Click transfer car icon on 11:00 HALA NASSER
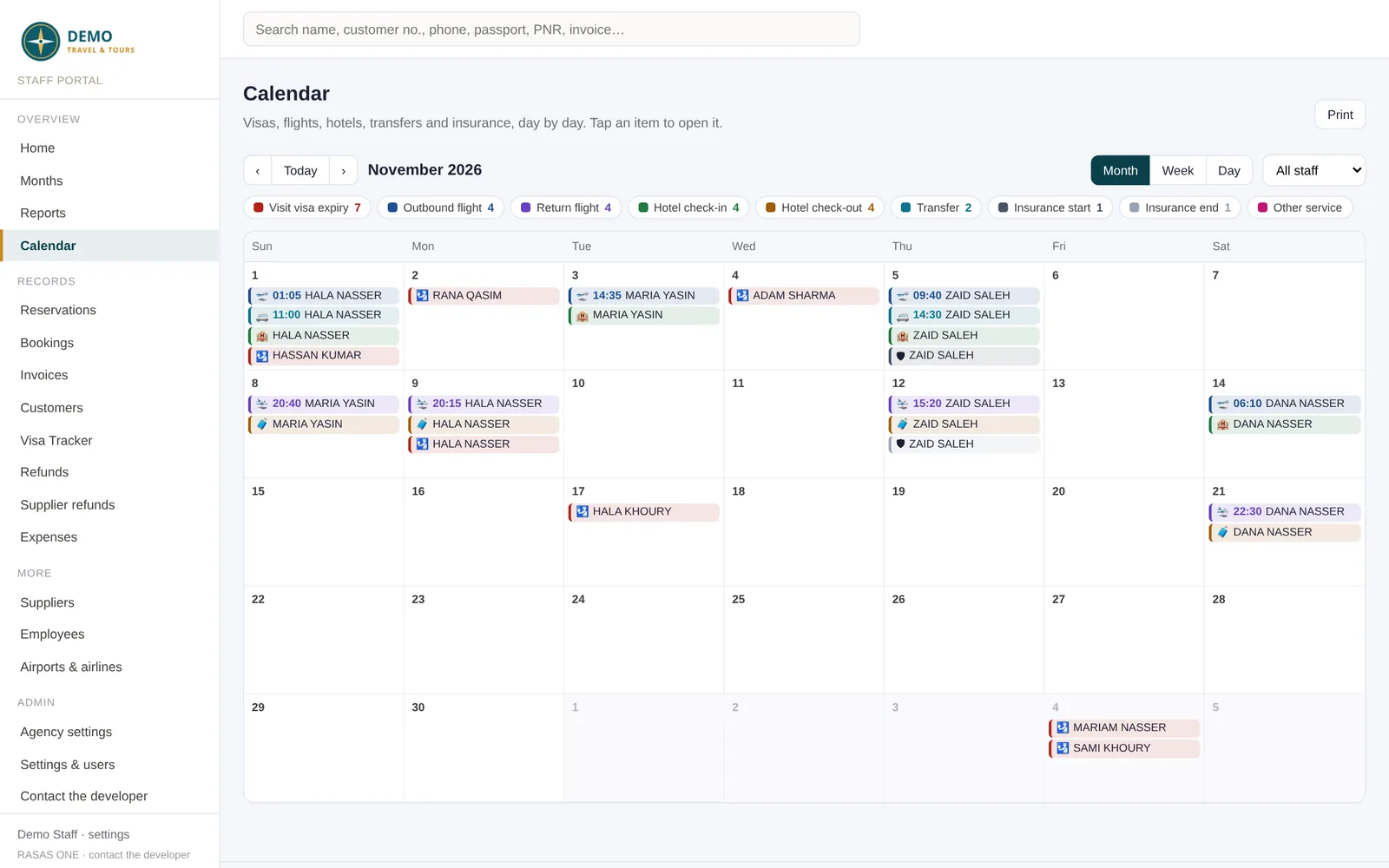Viewport: 1389px width, 868px height. tap(262, 316)
